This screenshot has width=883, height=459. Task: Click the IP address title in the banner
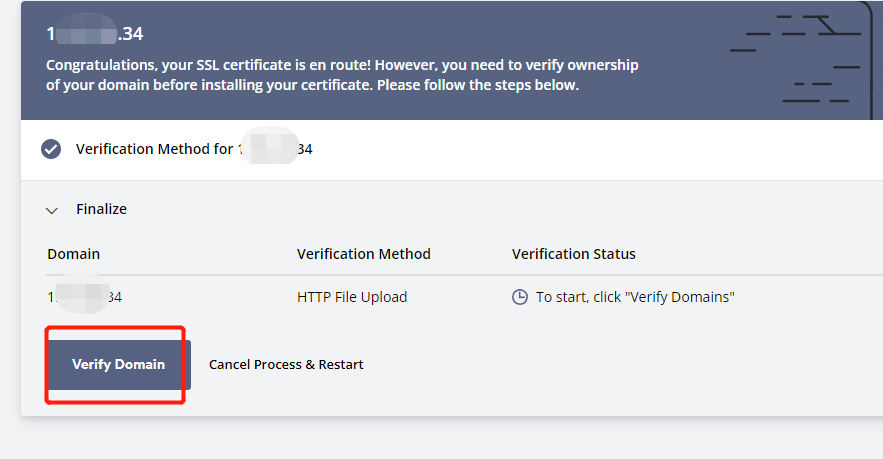95,34
